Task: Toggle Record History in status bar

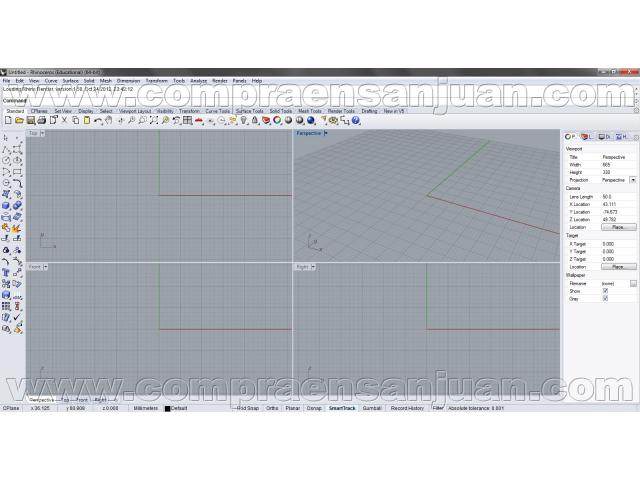Action: pos(407,408)
